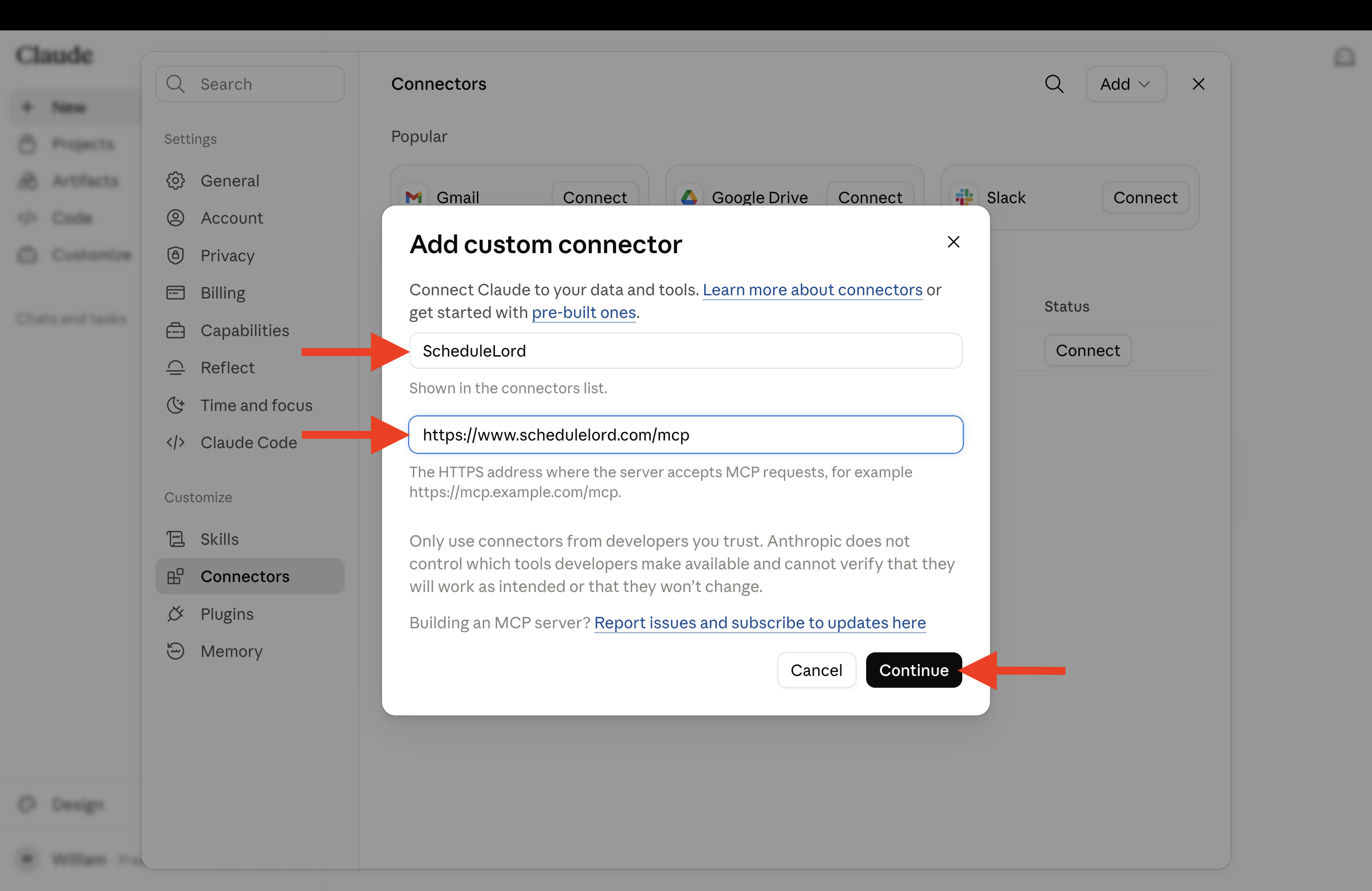1372x891 pixels.
Task: Click the Plugins plug icon
Action: point(175,614)
